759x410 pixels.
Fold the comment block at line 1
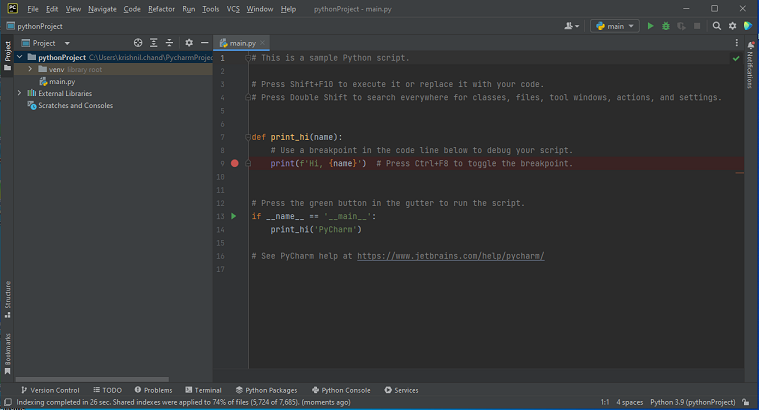coord(248,58)
